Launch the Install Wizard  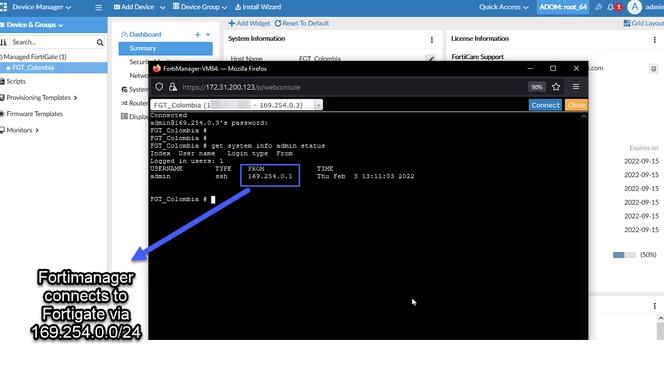coord(258,7)
